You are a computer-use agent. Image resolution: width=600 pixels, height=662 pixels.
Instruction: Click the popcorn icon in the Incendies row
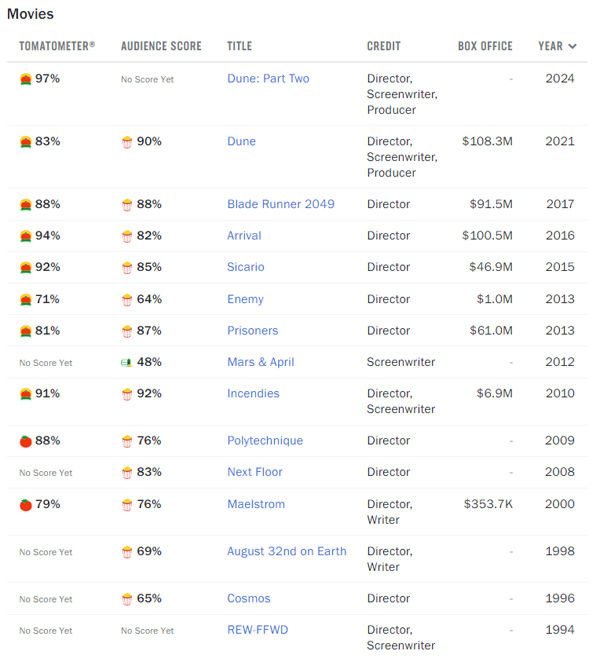(x=127, y=394)
